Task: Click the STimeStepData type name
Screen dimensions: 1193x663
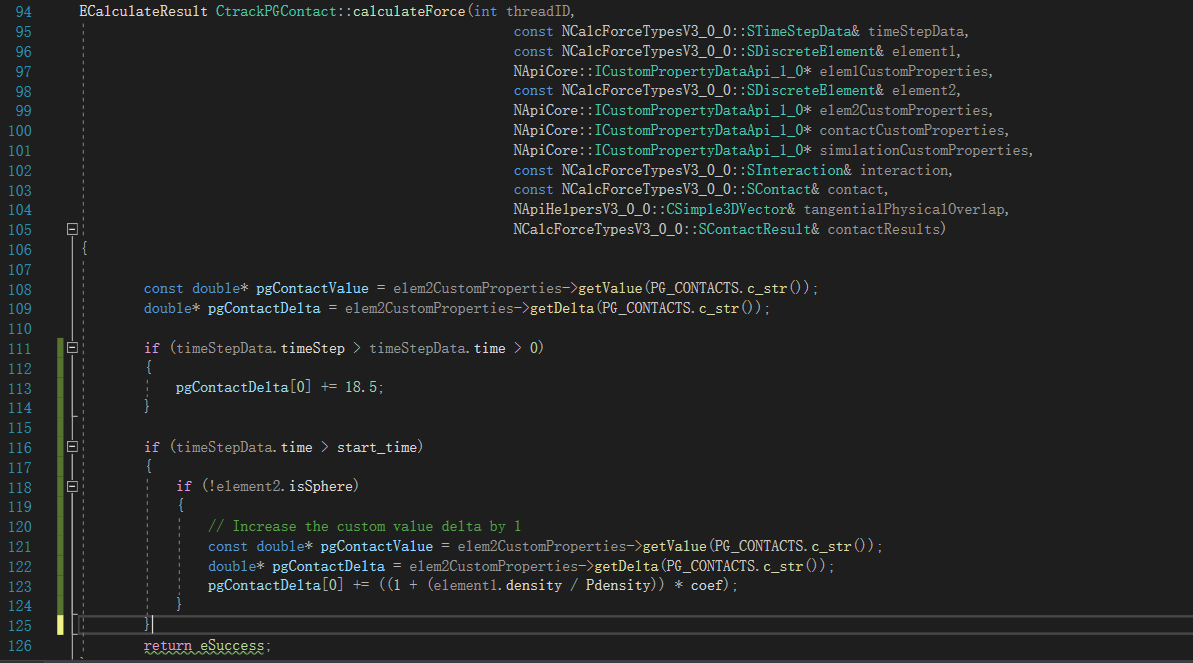Action: click(799, 31)
